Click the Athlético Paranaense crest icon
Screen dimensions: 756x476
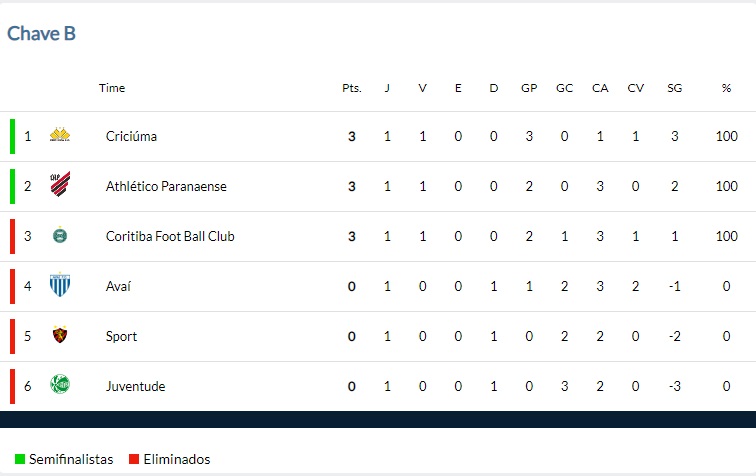point(60,184)
